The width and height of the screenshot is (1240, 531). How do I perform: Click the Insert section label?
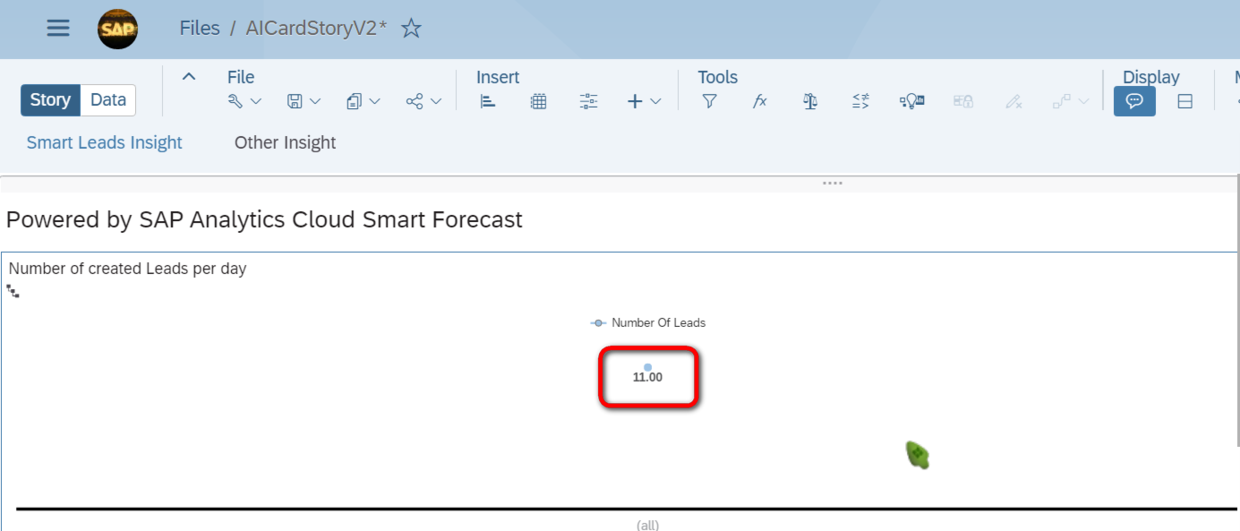tap(498, 77)
